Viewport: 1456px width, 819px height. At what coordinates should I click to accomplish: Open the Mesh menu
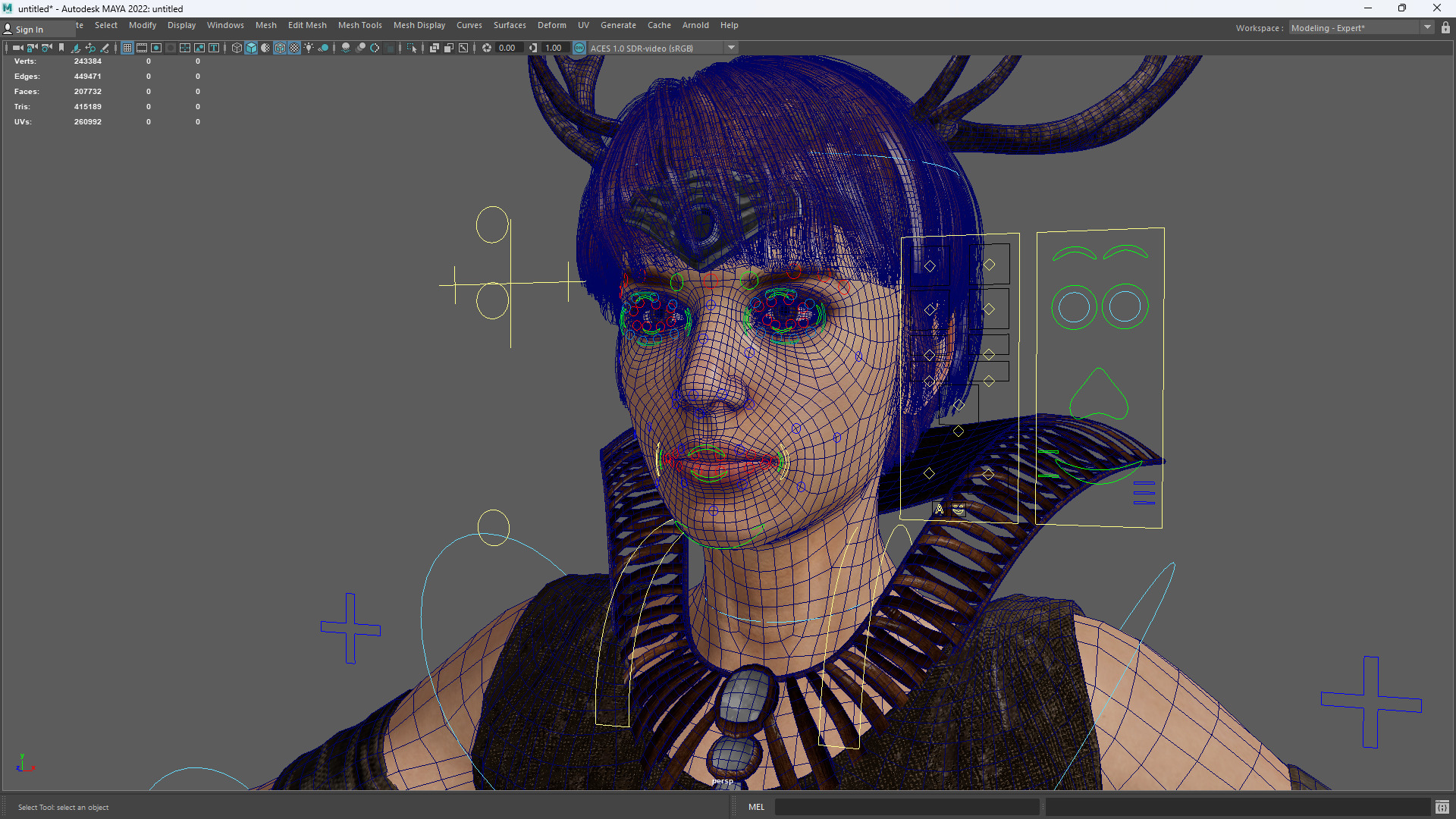tap(266, 25)
